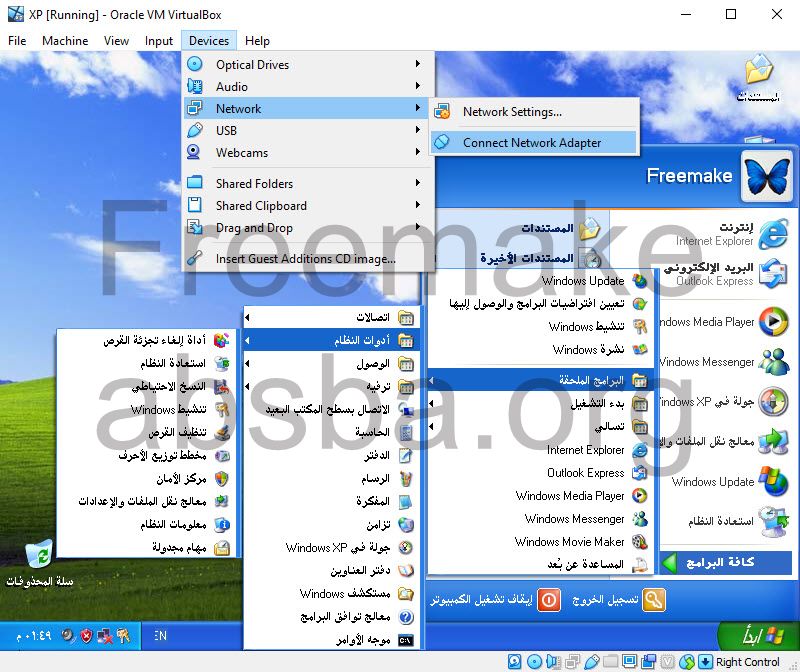Expand the Shared Clipboard submenu
The height and width of the screenshot is (672, 800).
coord(308,205)
